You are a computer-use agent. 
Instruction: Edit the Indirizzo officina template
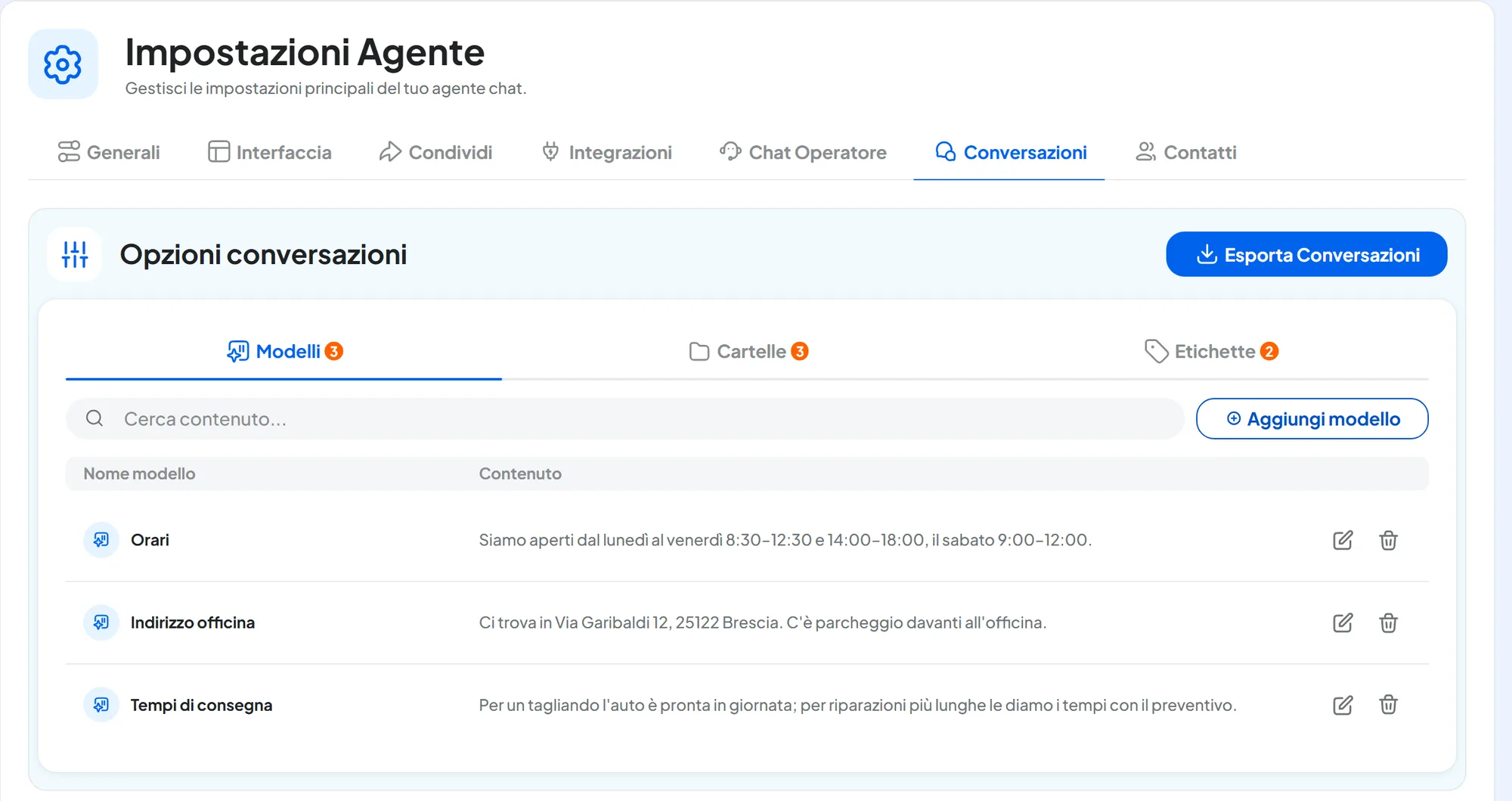[1343, 622]
